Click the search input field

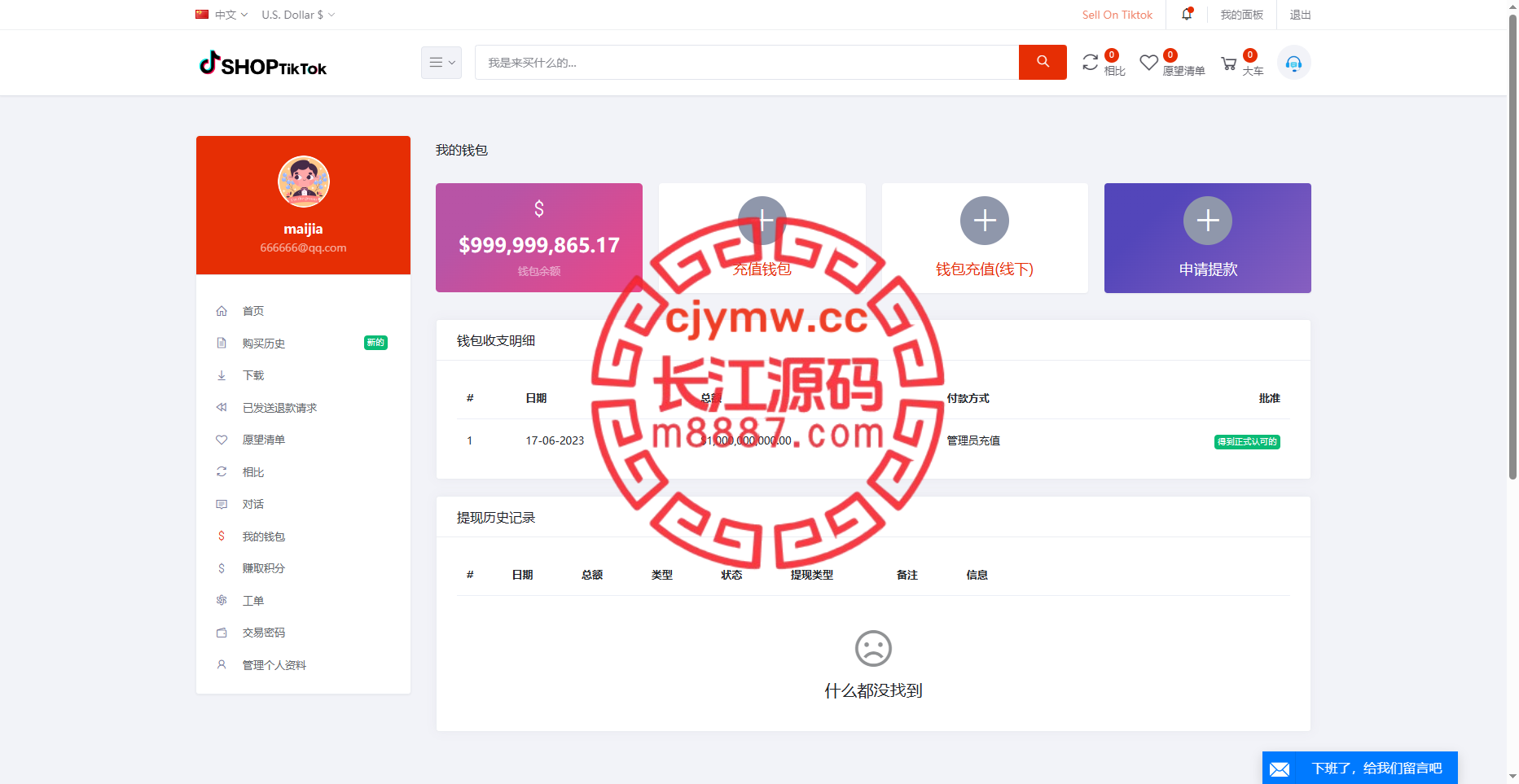pyautogui.click(x=747, y=63)
